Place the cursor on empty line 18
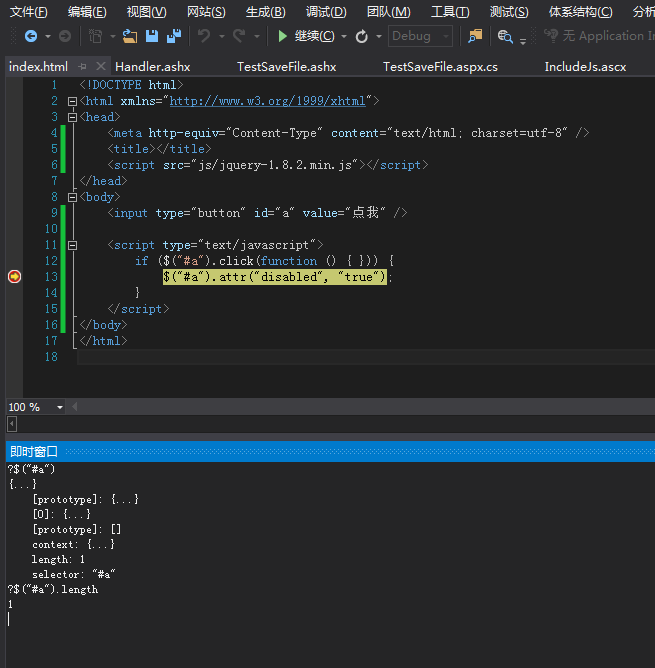The width and height of the screenshot is (655, 668). 366,357
